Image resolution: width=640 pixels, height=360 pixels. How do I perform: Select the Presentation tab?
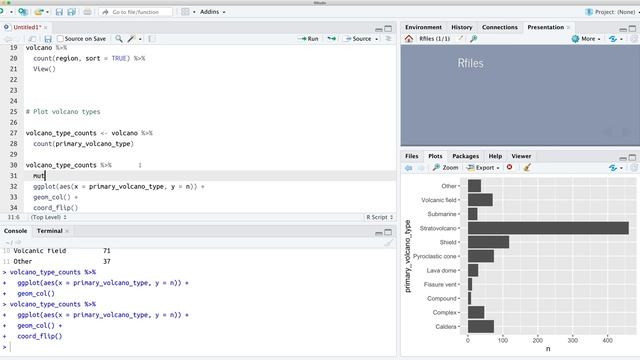[545, 27]
